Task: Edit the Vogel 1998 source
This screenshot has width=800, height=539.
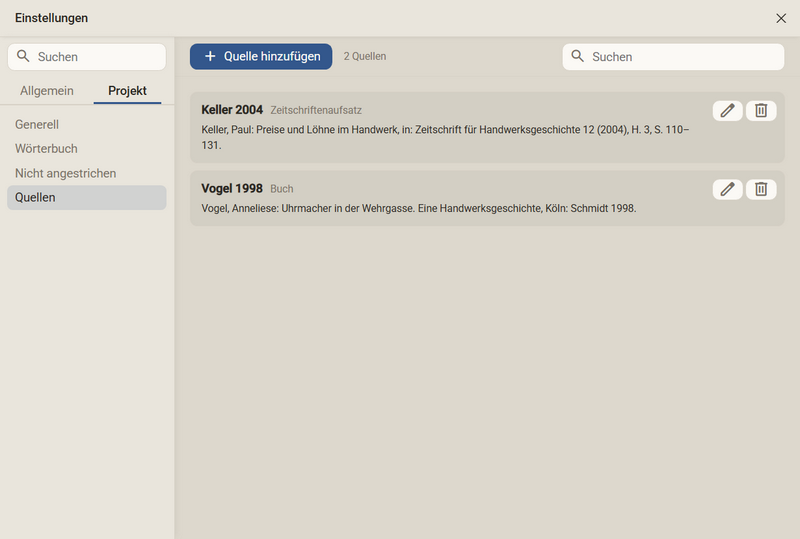Action: [727, 189]
